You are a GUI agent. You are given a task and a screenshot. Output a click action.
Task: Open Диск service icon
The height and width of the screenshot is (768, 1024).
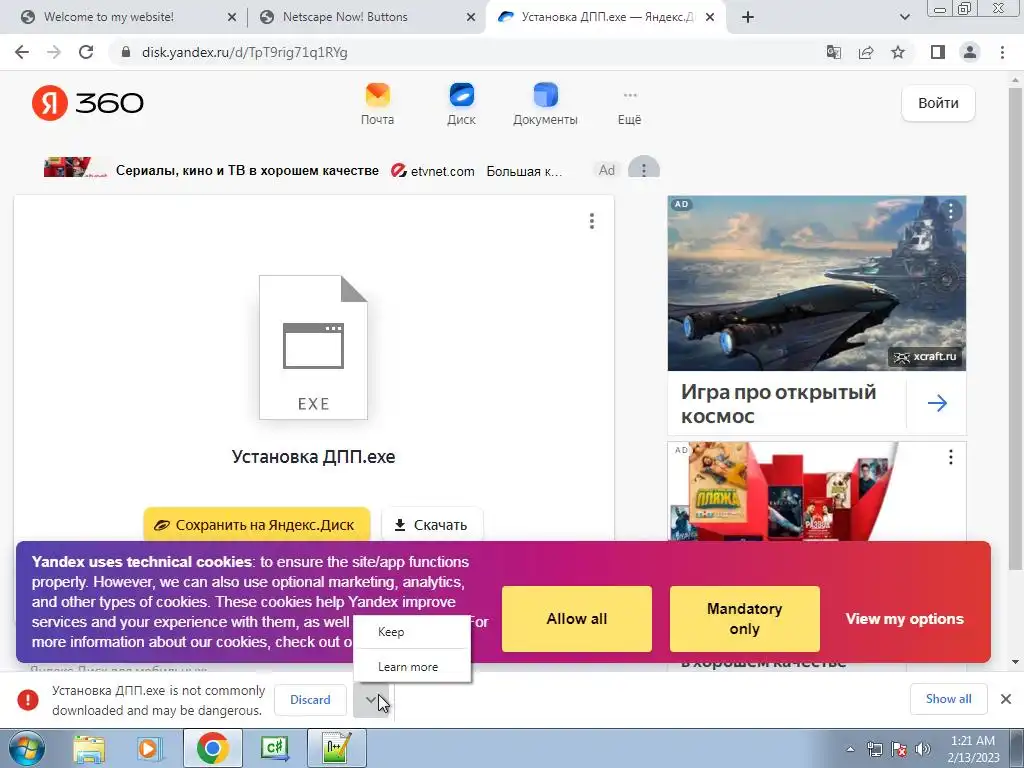(x=462, y=104)
